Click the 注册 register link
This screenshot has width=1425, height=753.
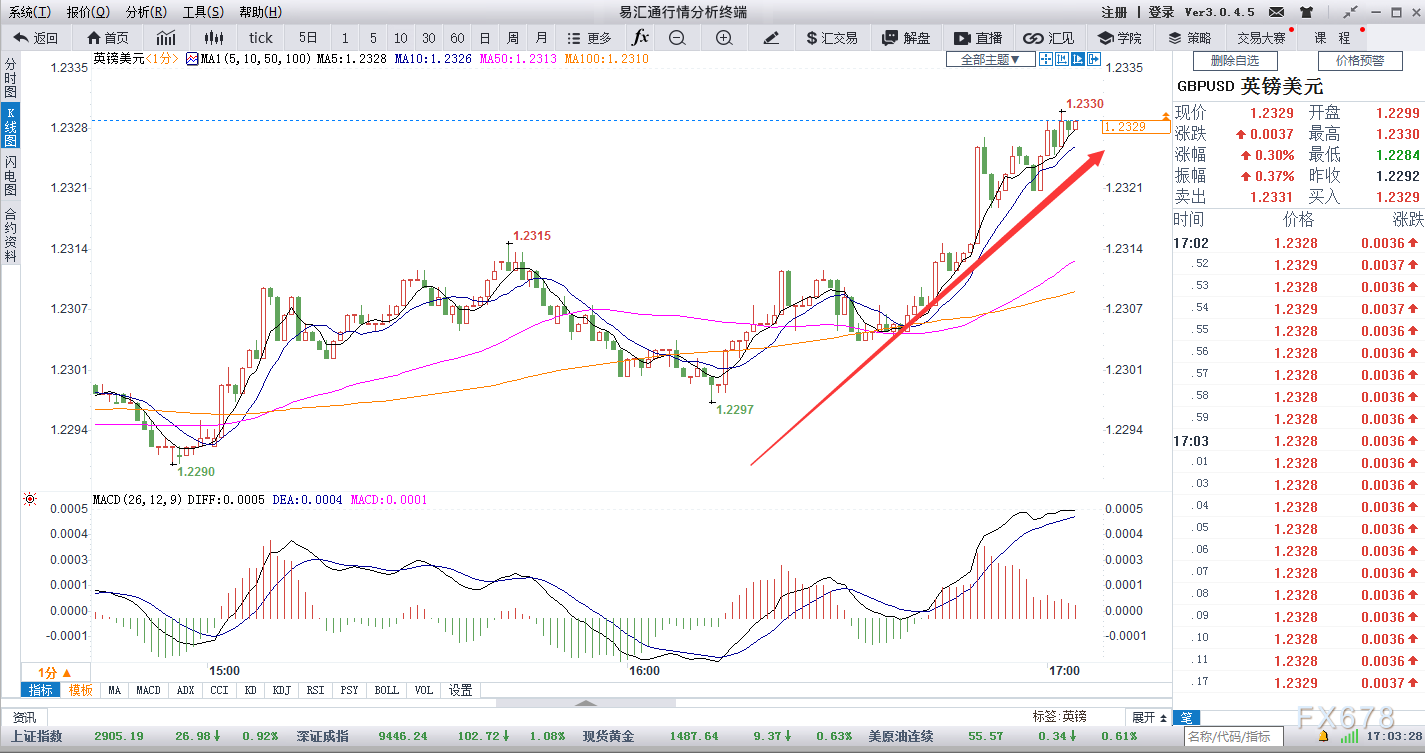1114,12
